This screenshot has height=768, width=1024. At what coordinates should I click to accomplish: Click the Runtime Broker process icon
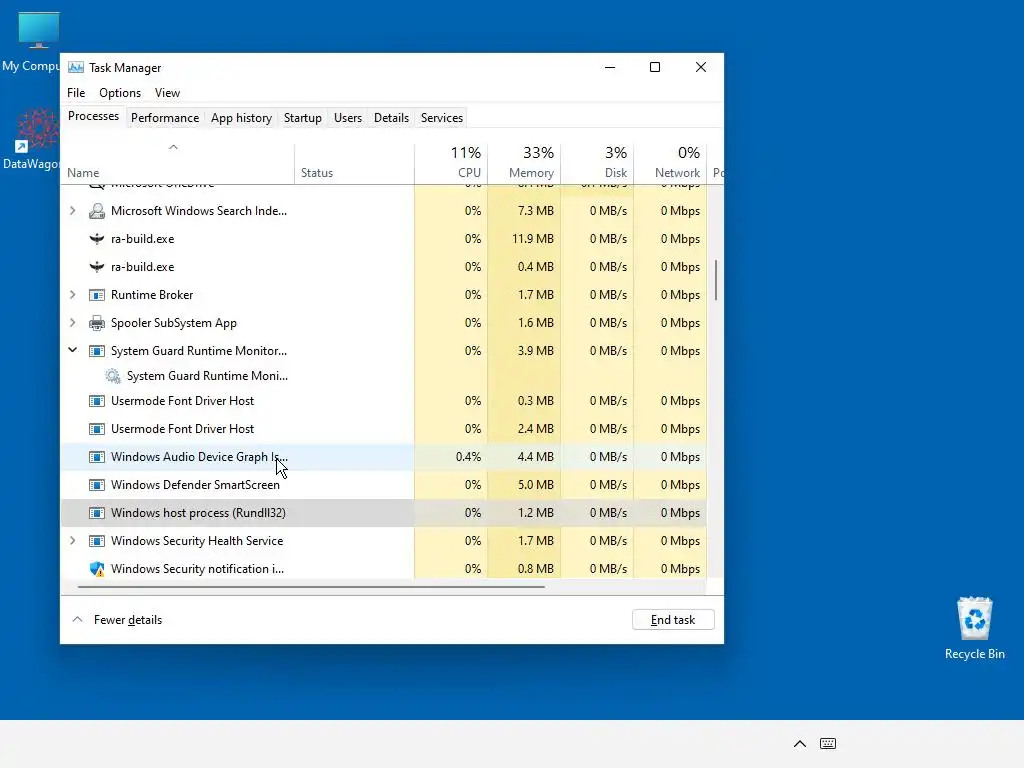coord(97,295)
